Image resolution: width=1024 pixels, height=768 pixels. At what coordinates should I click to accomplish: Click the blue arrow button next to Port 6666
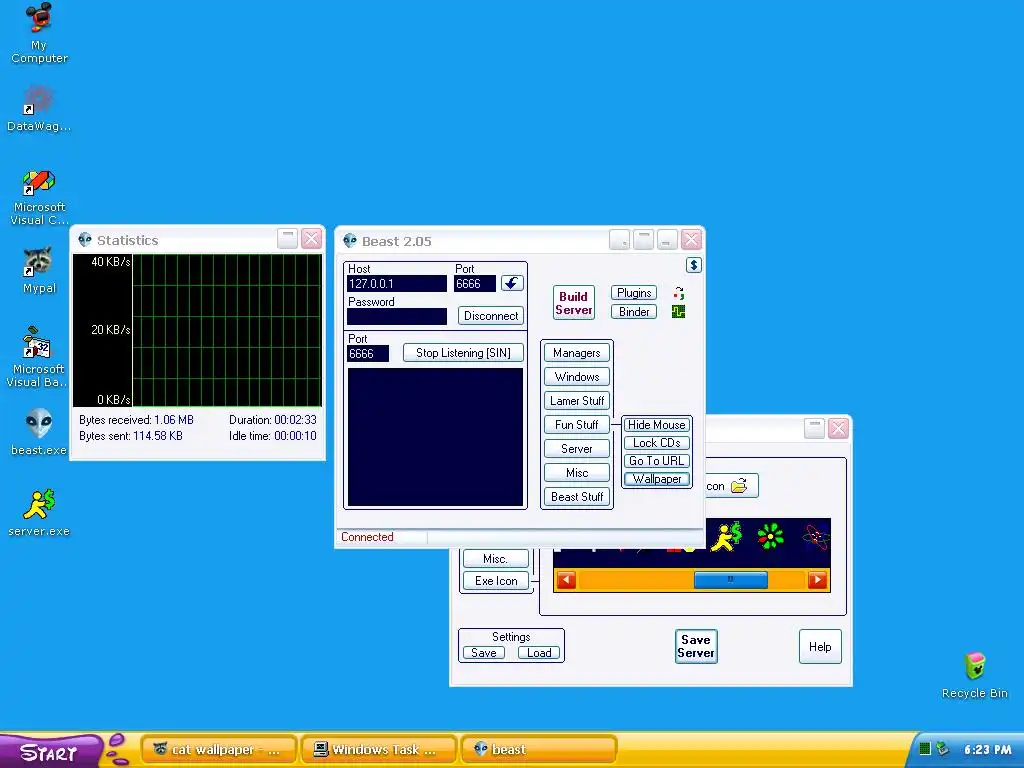[513, 283]
